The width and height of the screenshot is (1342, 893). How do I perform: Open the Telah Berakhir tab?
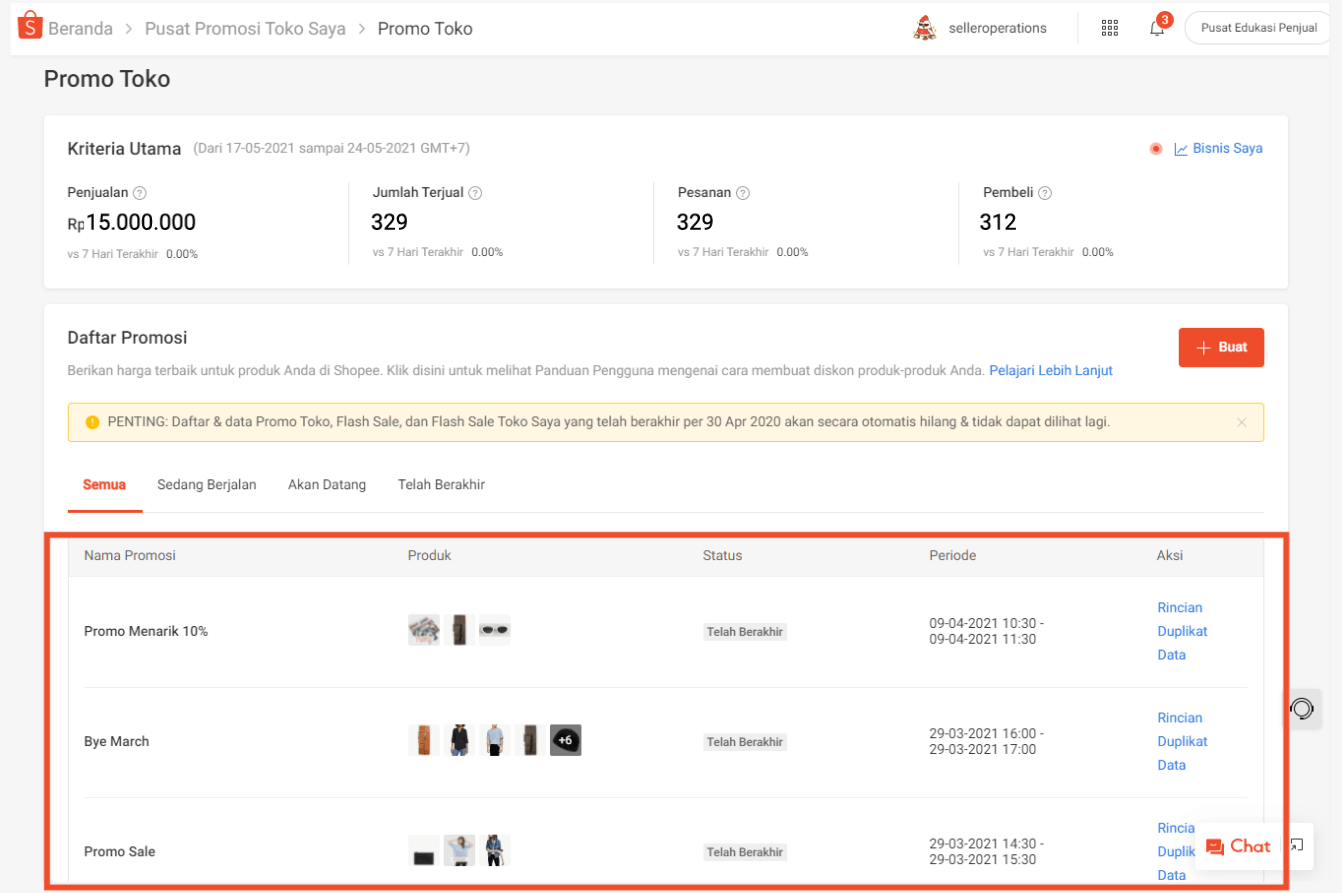(441, 485)
